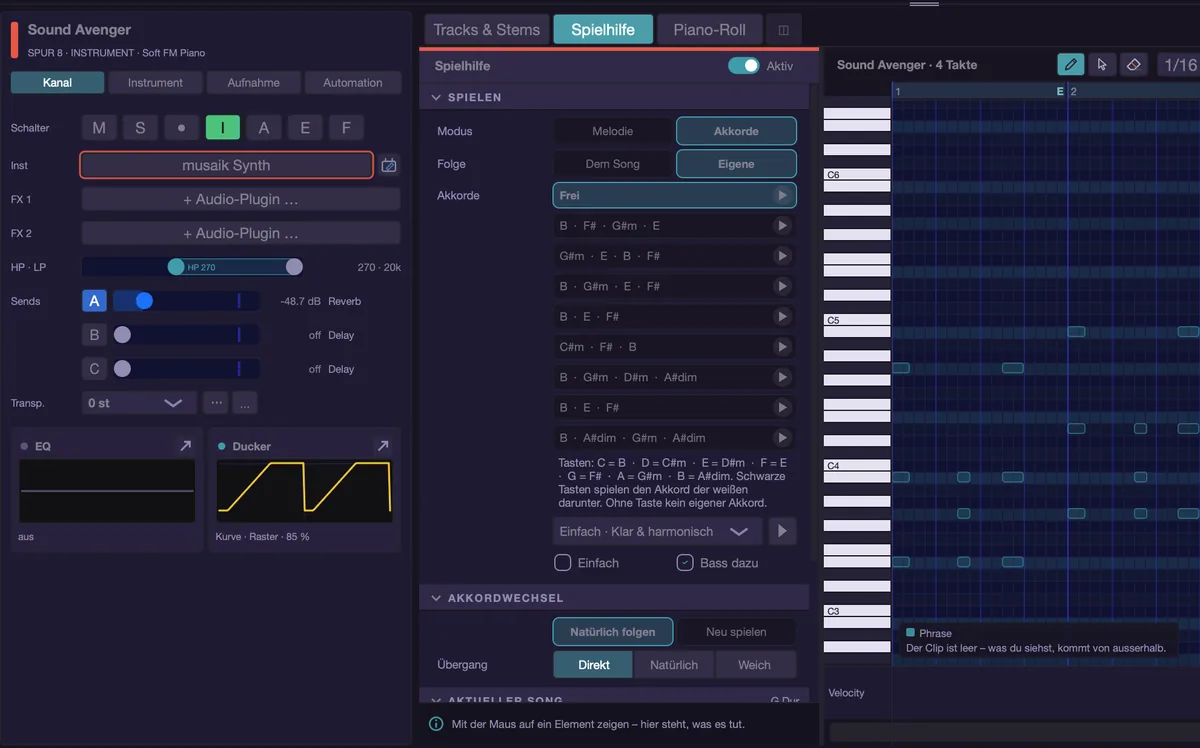
Task: Click the edit icon next to musaik Synth
Action: [x=389, y=165]
